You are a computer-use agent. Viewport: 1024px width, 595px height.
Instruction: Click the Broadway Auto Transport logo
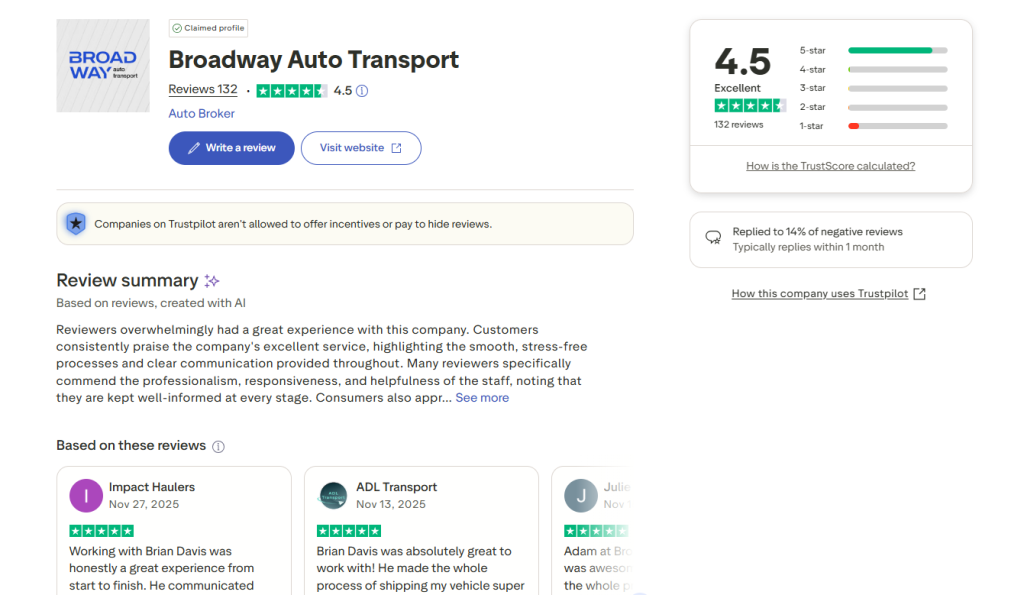click(x=102, y=65)
